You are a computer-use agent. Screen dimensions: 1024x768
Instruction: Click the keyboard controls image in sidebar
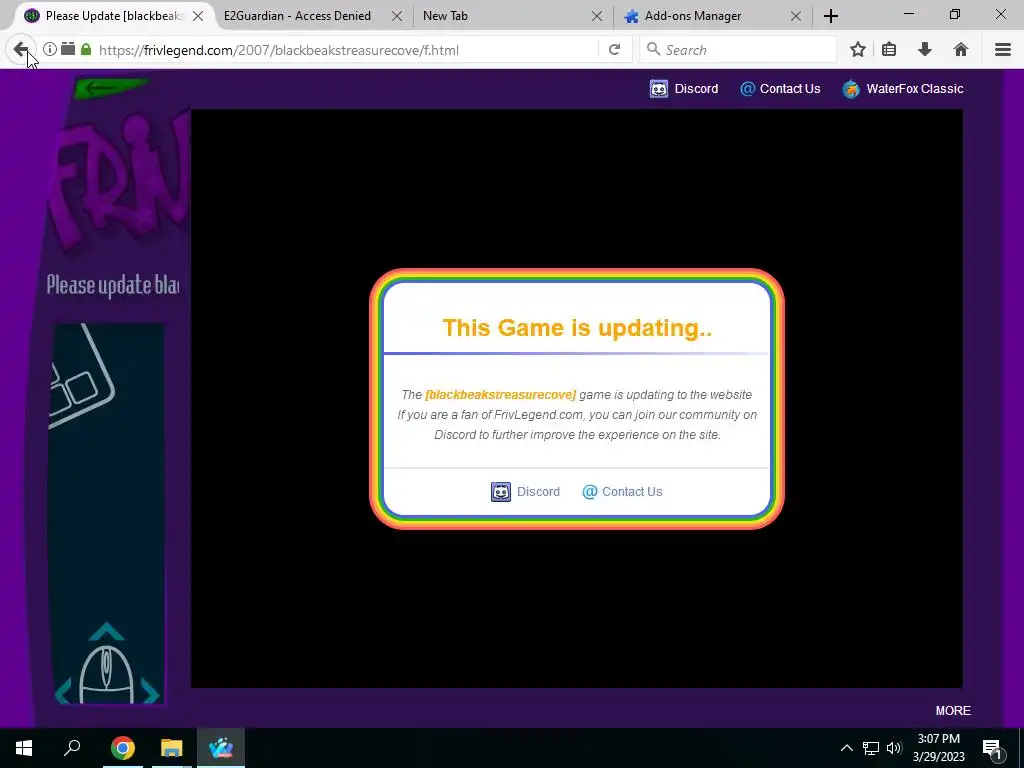(82, 376)
